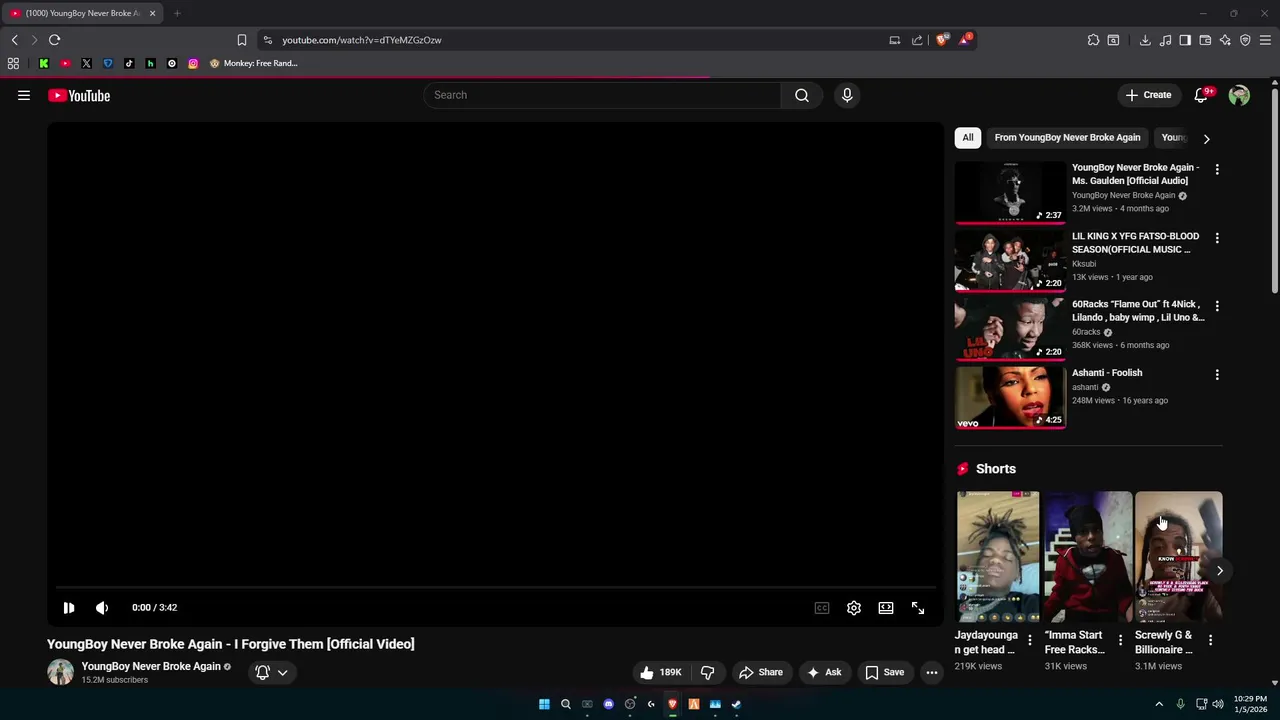Open Brave Wallet icon
Screen dimensions: 1280x720
point(1205,40)
